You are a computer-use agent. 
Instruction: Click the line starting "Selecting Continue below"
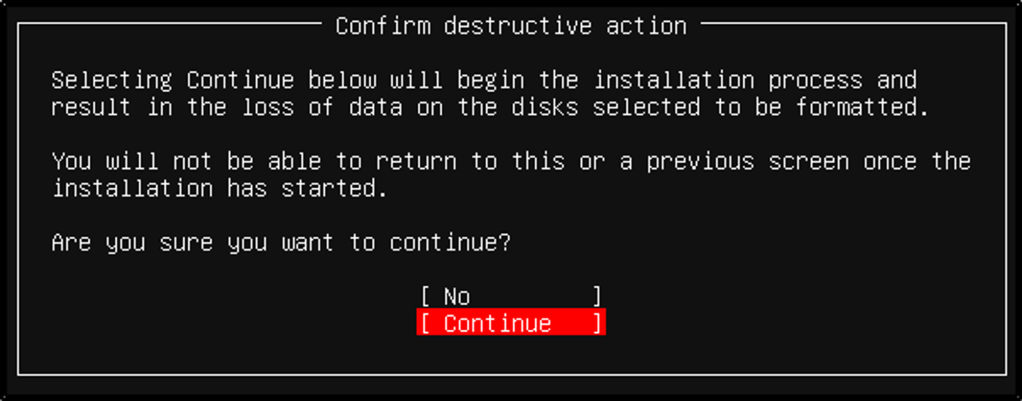(484, 80)
